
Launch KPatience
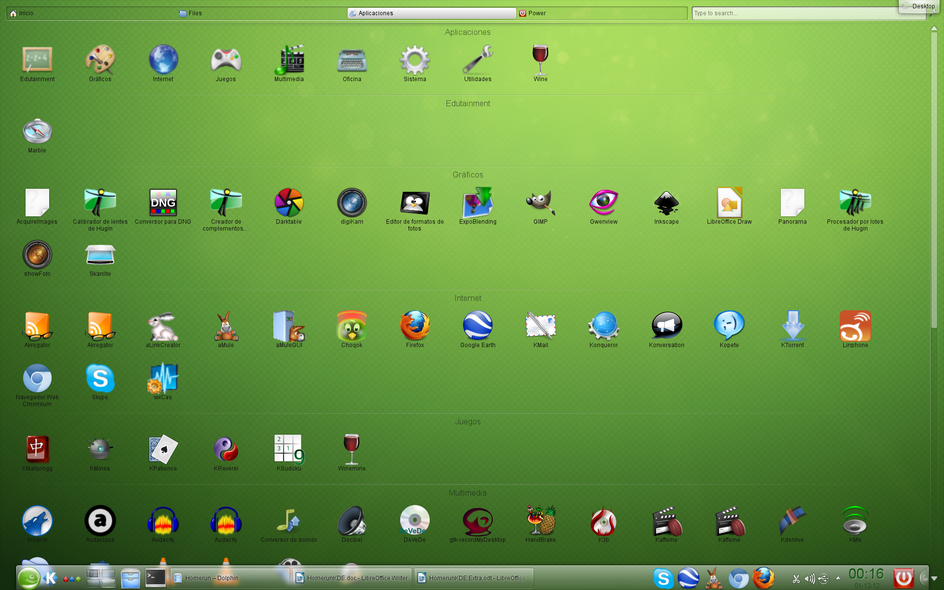(x=163, y=453)
